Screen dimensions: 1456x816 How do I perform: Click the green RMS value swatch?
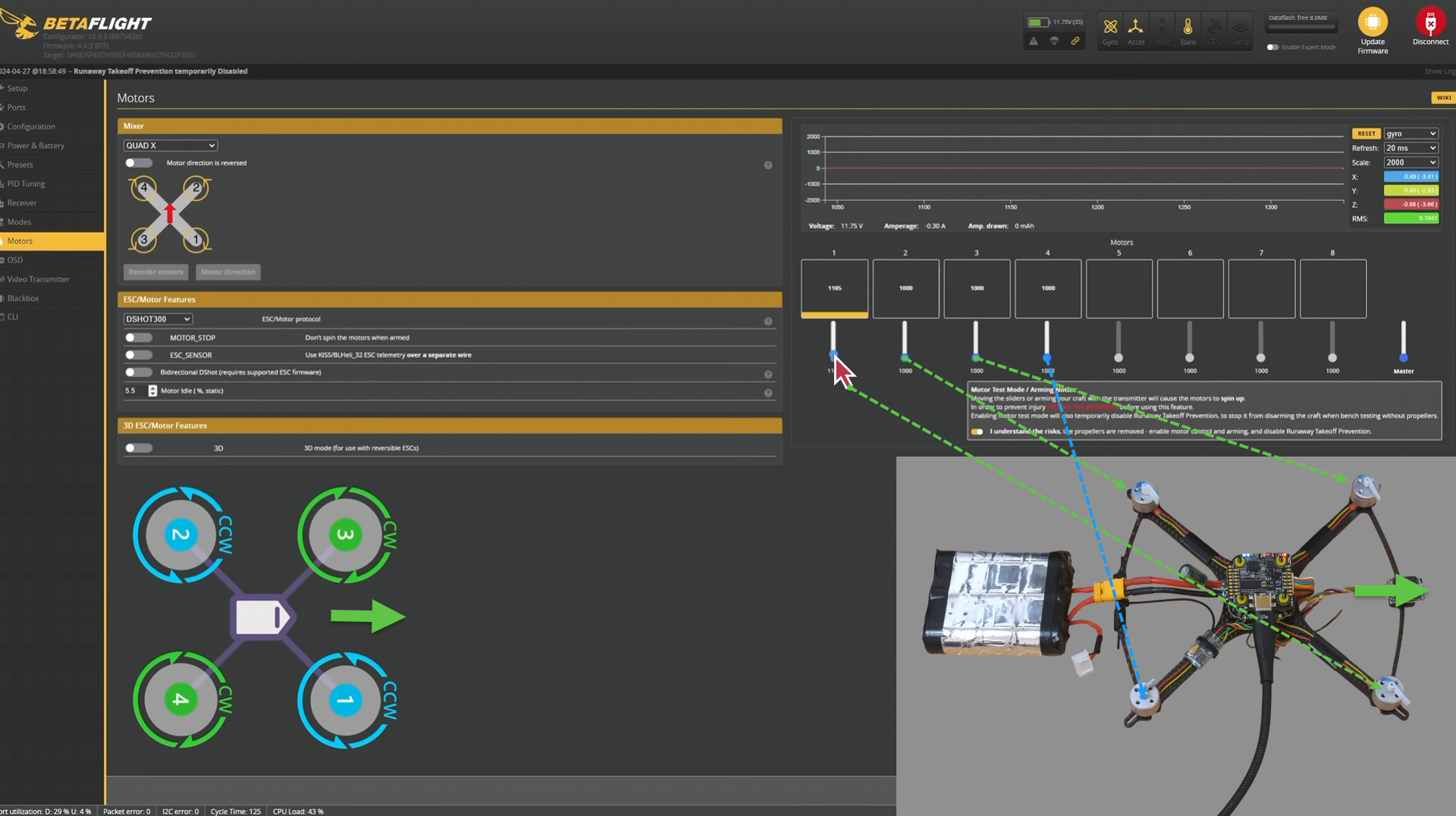click(x=1411, y=218)
